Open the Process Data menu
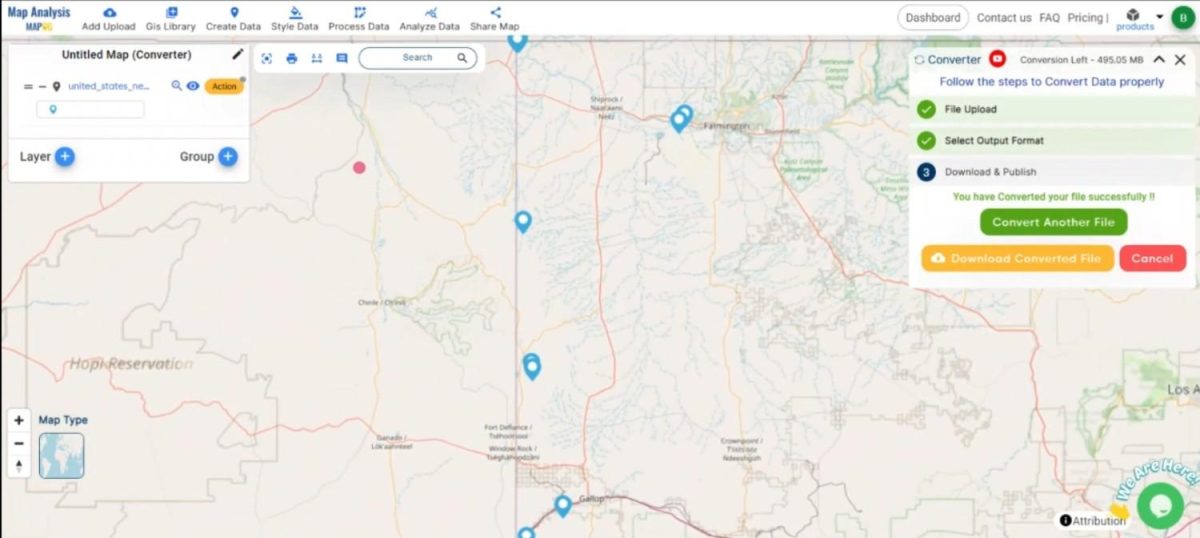This screenshot has width=1200, height=538. point(359,19)
